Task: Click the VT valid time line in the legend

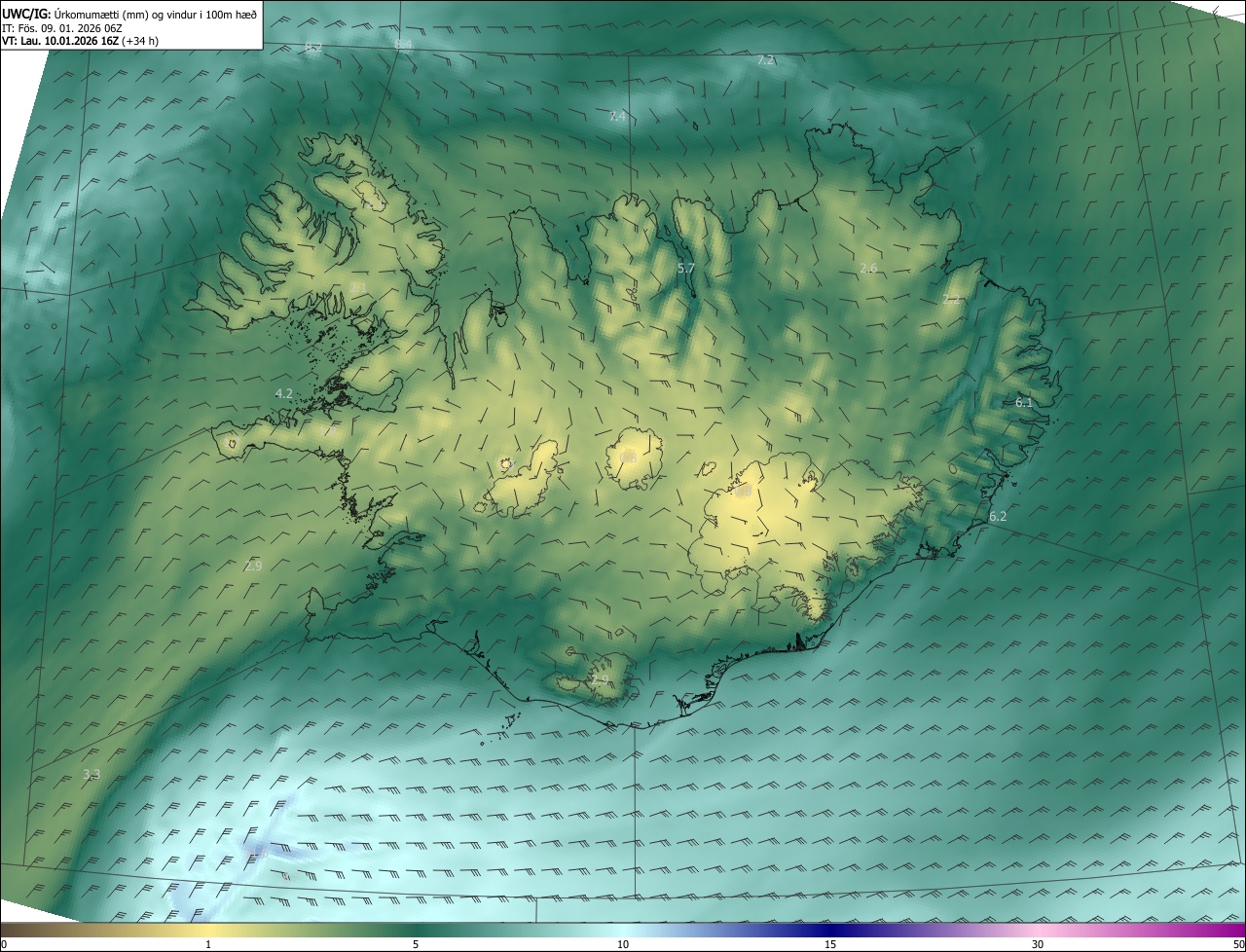Action: (x=80, y=41)
